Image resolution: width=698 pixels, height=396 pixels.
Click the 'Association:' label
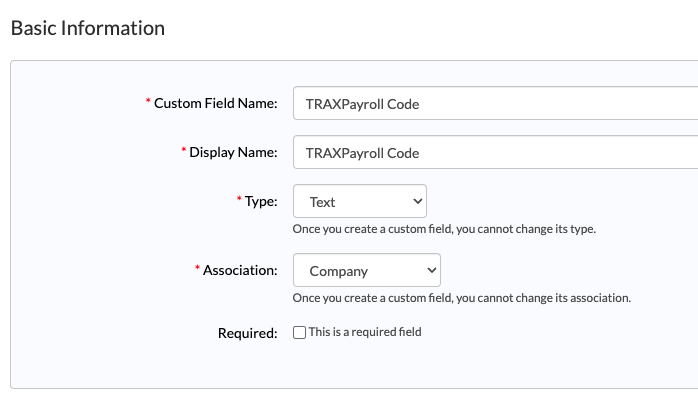pos(240,270)
